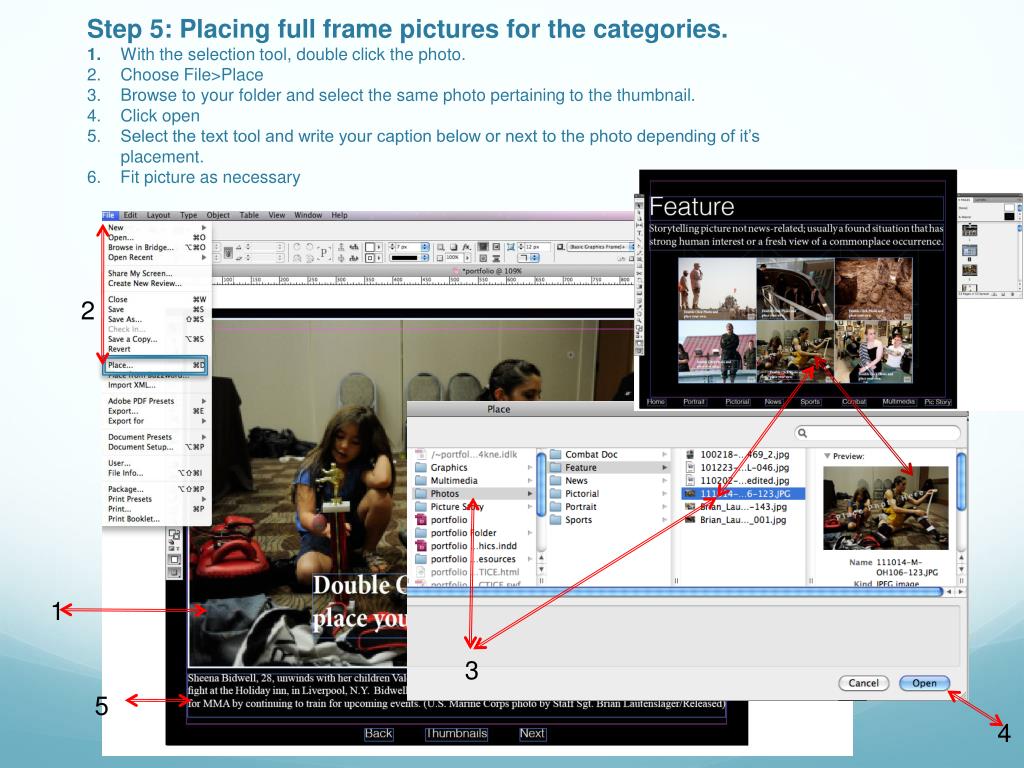
Task: Click the rotate 90° clockwise icon
Action: point(296,247)
